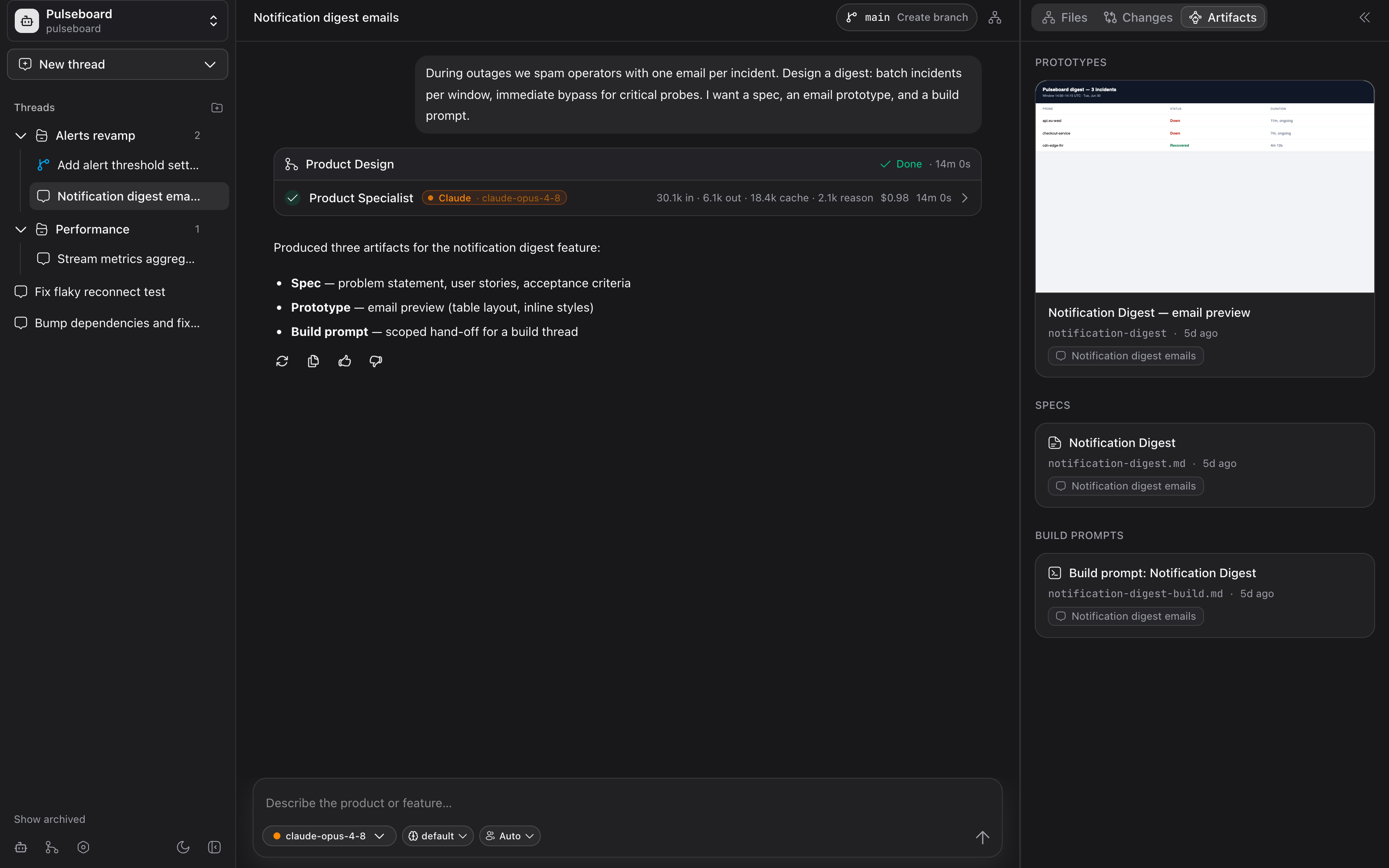Open the Performance folder row
This screenshot has height=868, width=1389.
pos(118,229)
